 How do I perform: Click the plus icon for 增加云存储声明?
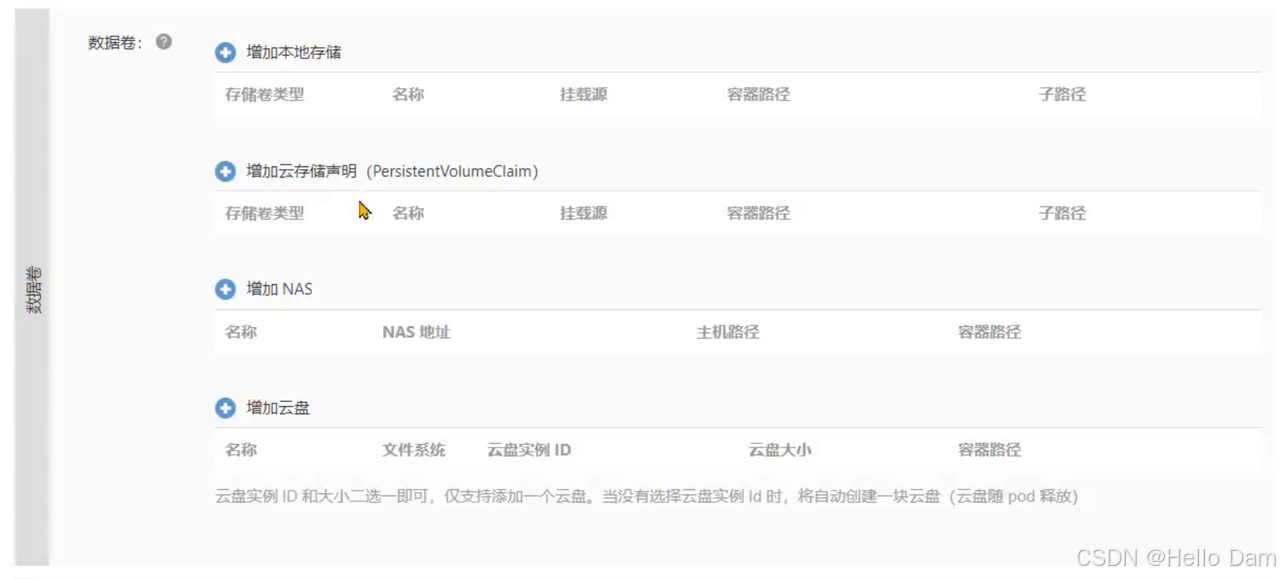pyautogui.click(x=225, y=171)
